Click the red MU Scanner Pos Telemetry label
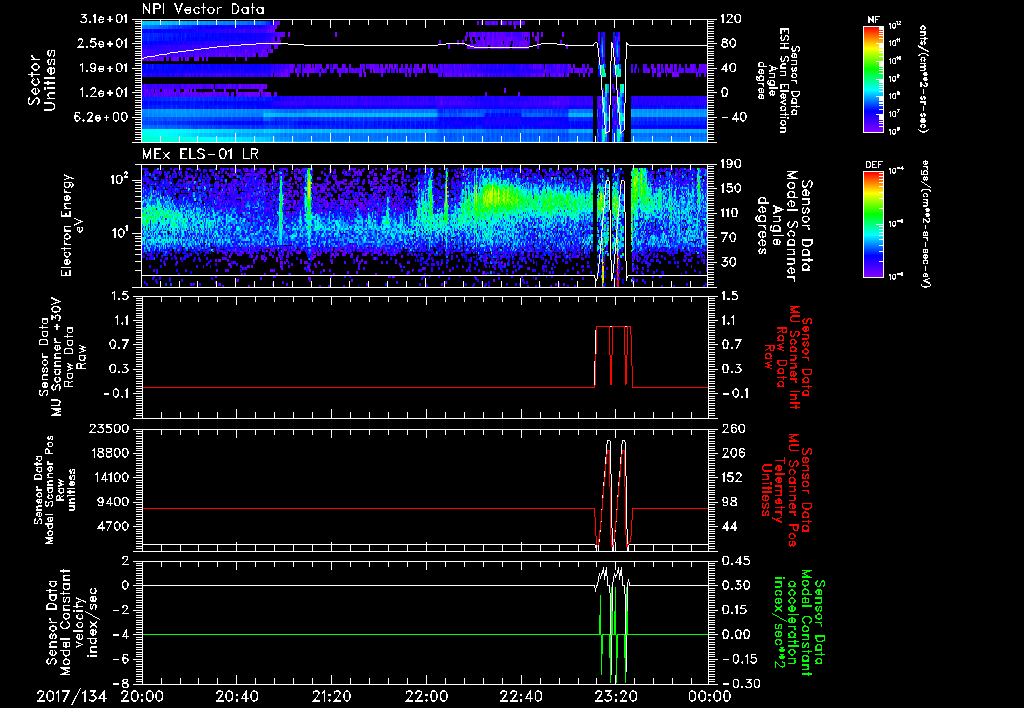1024x708 pixels. pyautogui.click(x=786, y=490)
